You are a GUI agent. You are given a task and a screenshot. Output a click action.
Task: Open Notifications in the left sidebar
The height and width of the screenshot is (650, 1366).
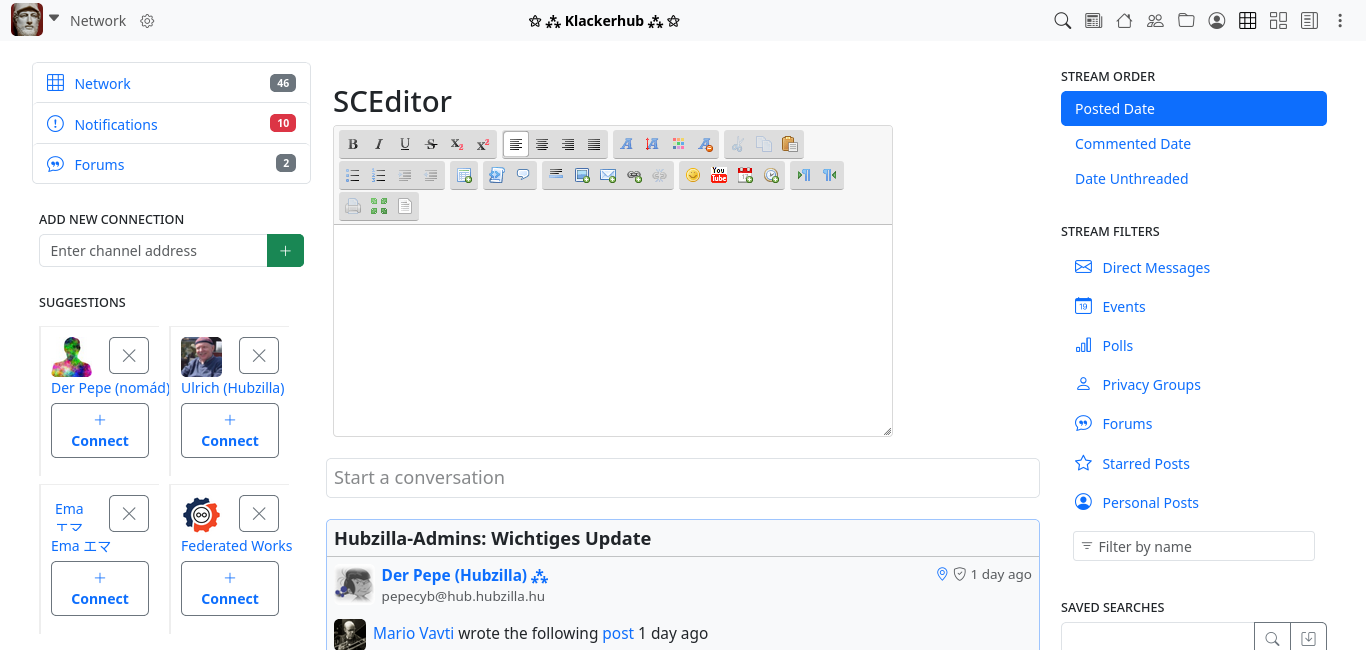116,125
